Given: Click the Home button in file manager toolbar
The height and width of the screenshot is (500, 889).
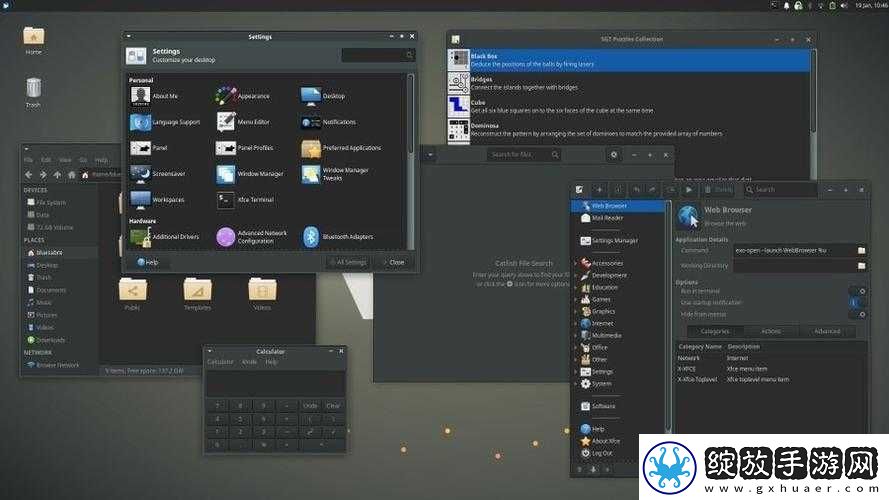Looking at the screenshot, I should (x=71, y=175).
